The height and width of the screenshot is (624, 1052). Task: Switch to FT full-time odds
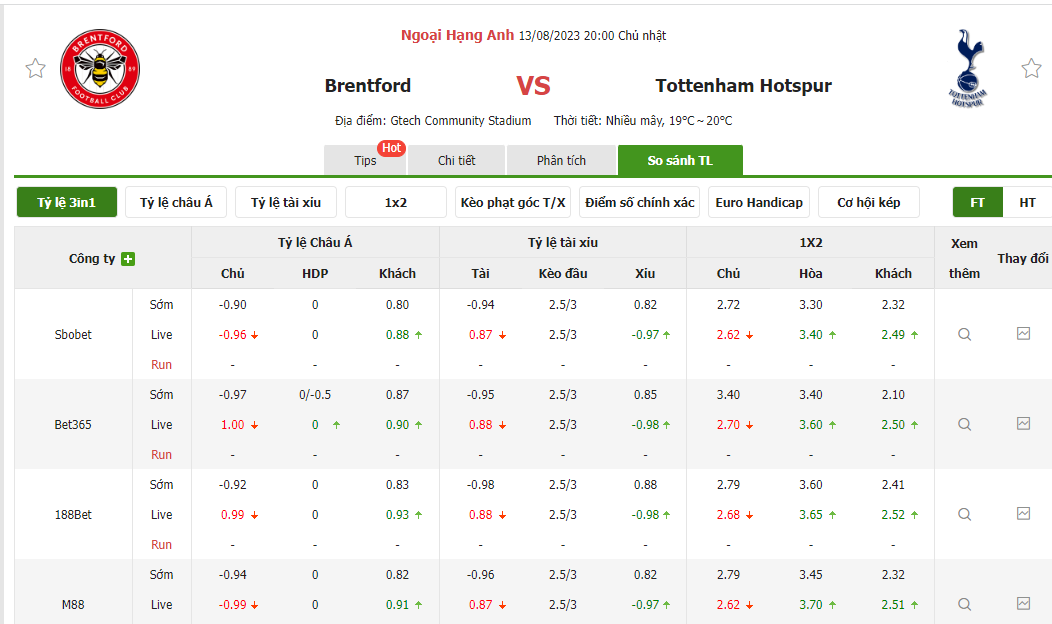coord(978,202)
